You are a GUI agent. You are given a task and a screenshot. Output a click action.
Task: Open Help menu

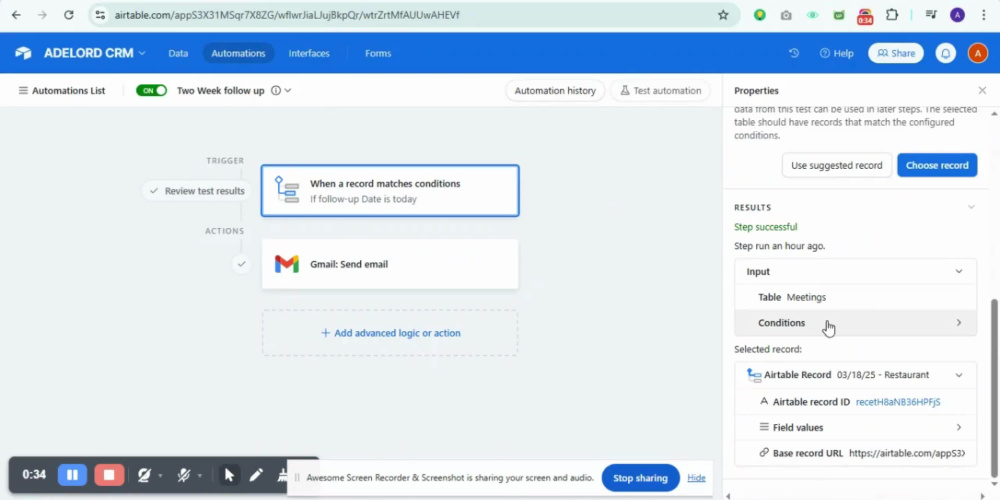pos(837,53)
